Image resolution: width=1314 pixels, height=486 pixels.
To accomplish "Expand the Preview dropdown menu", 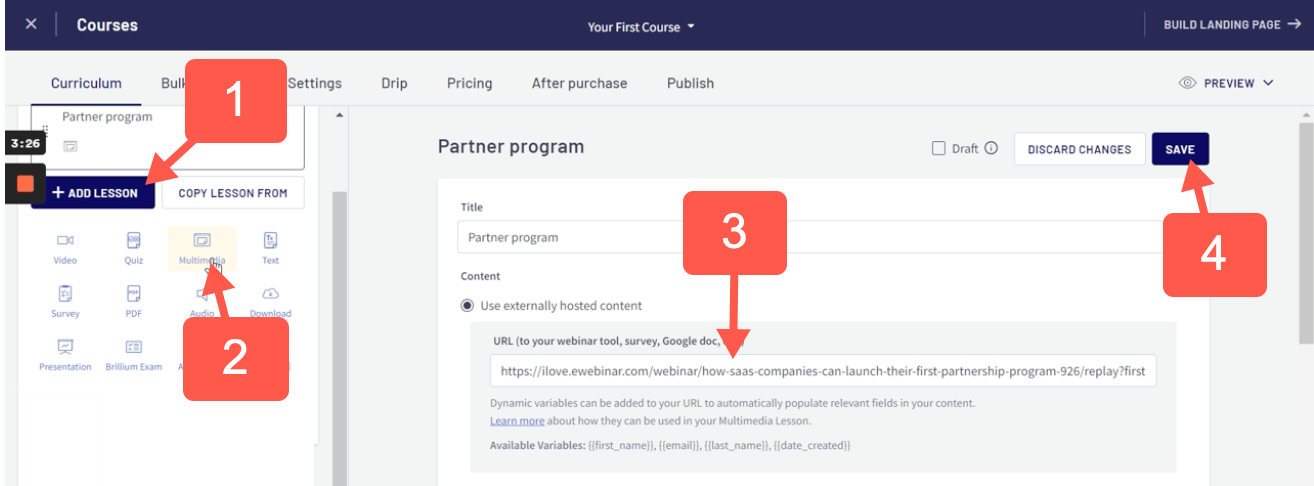I will pyautogui.click(x=1227, y=83).
